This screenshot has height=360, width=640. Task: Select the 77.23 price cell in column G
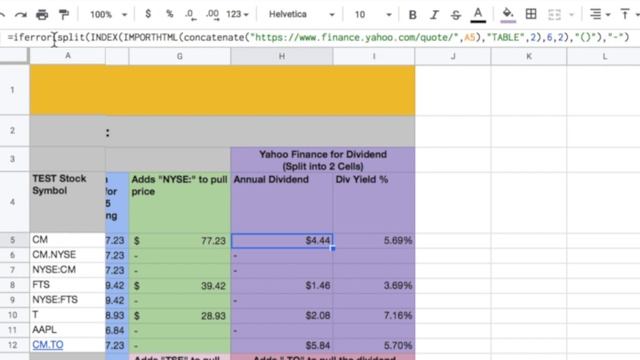click(180, 240)
